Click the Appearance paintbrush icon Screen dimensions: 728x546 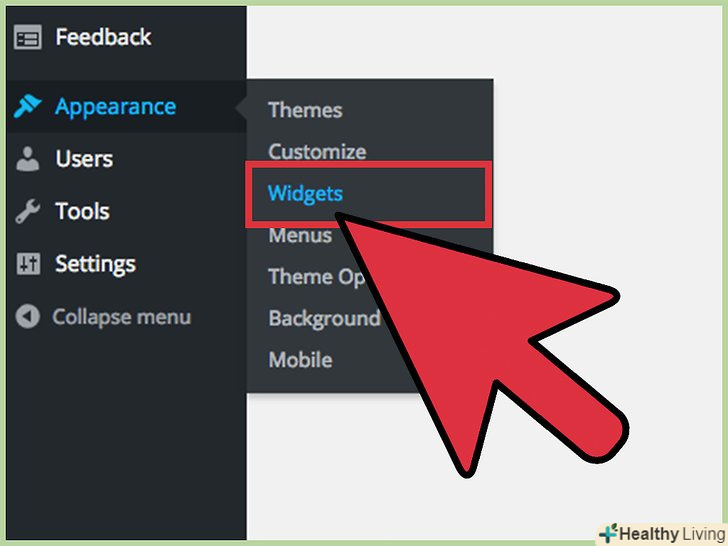27,106
